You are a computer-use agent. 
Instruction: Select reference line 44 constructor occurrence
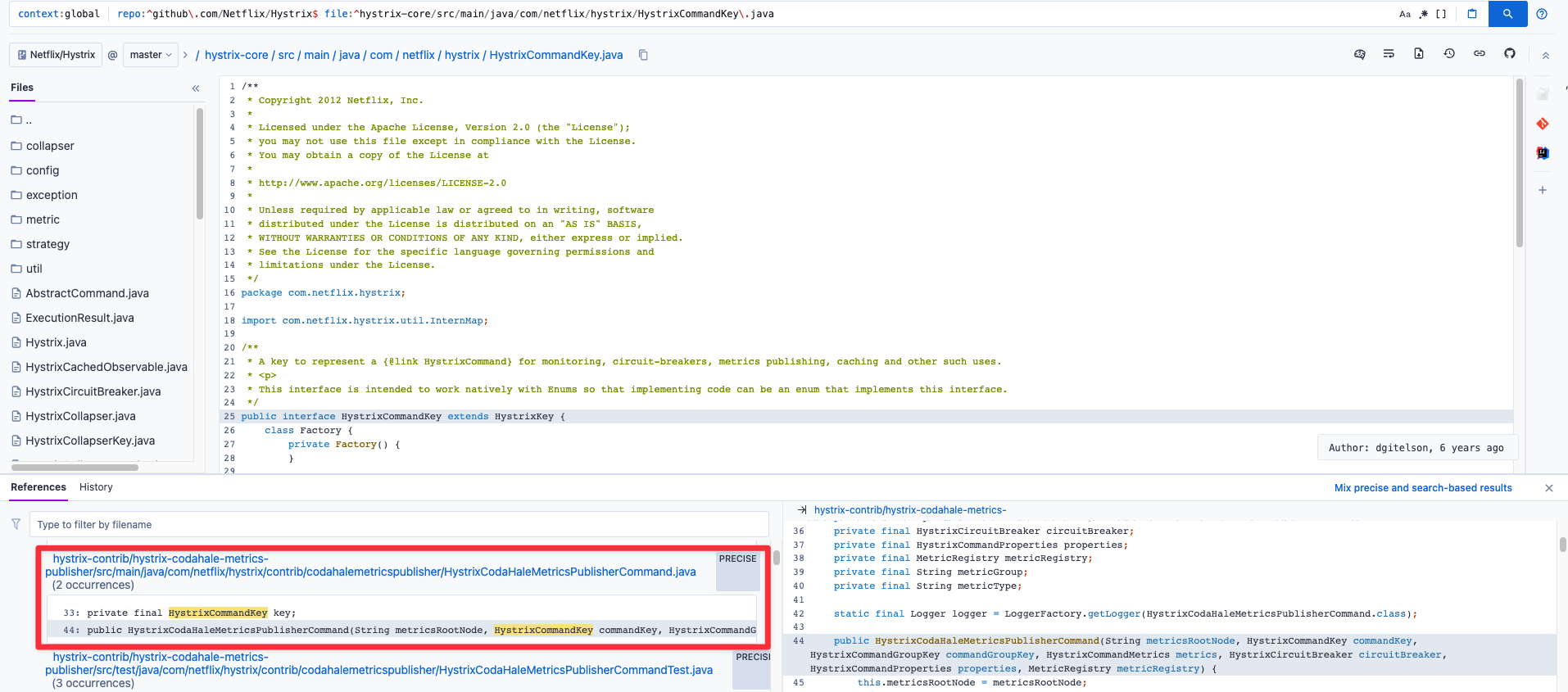tap(401, 630)
